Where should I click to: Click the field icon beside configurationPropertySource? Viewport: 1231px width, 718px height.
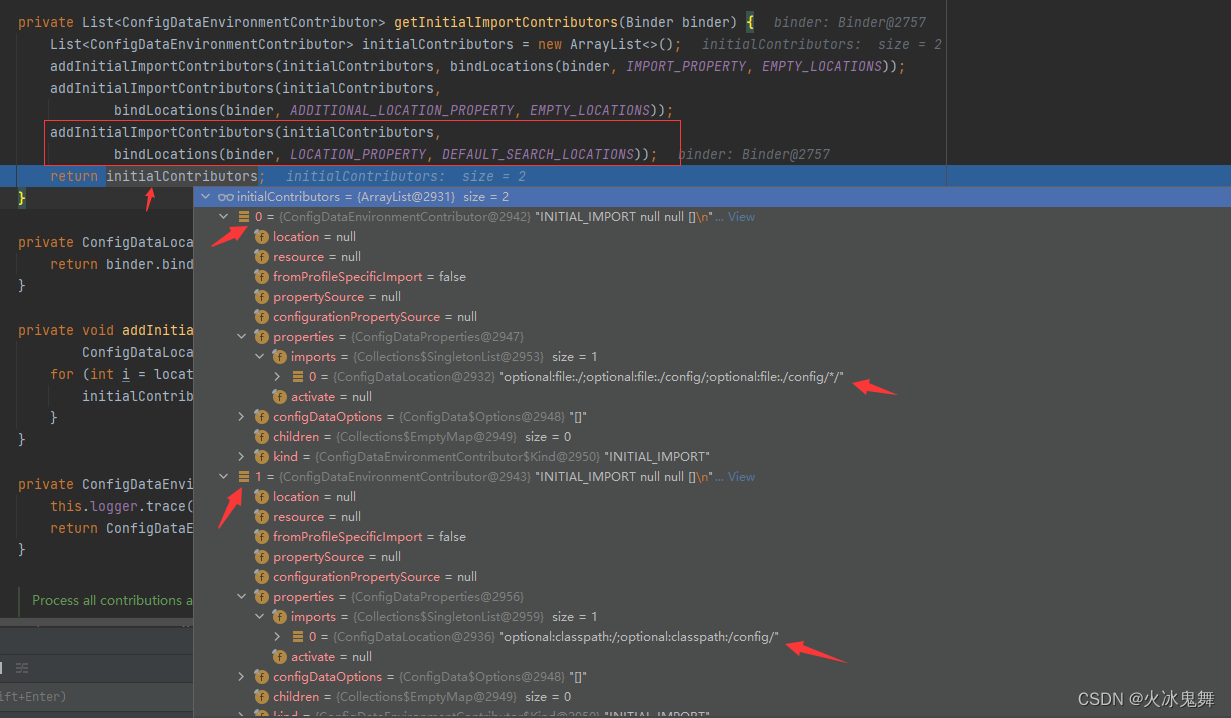coord(262,316)
